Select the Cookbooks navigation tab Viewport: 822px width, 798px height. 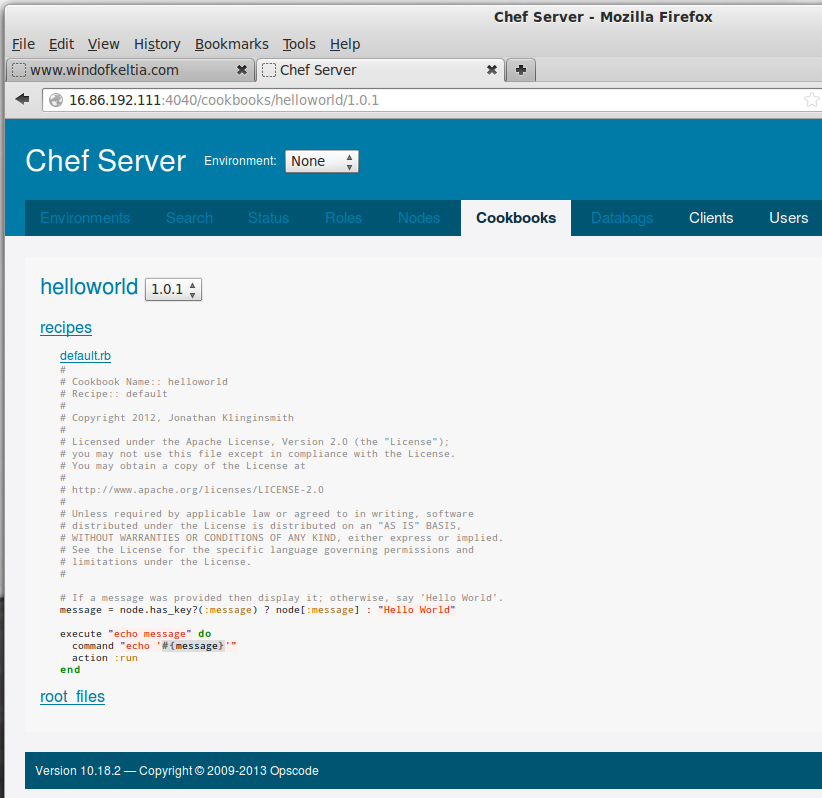516,218
